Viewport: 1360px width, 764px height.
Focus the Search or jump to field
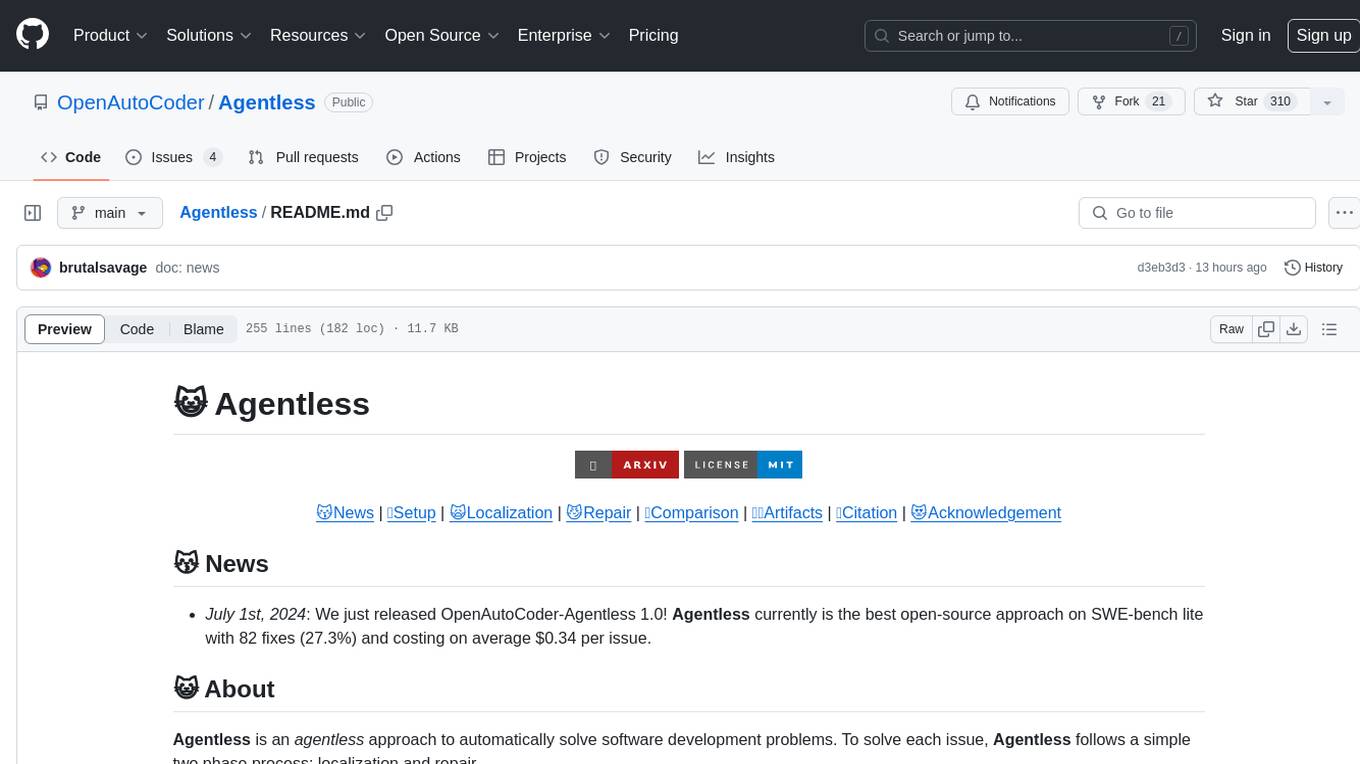coord(1032,36)
